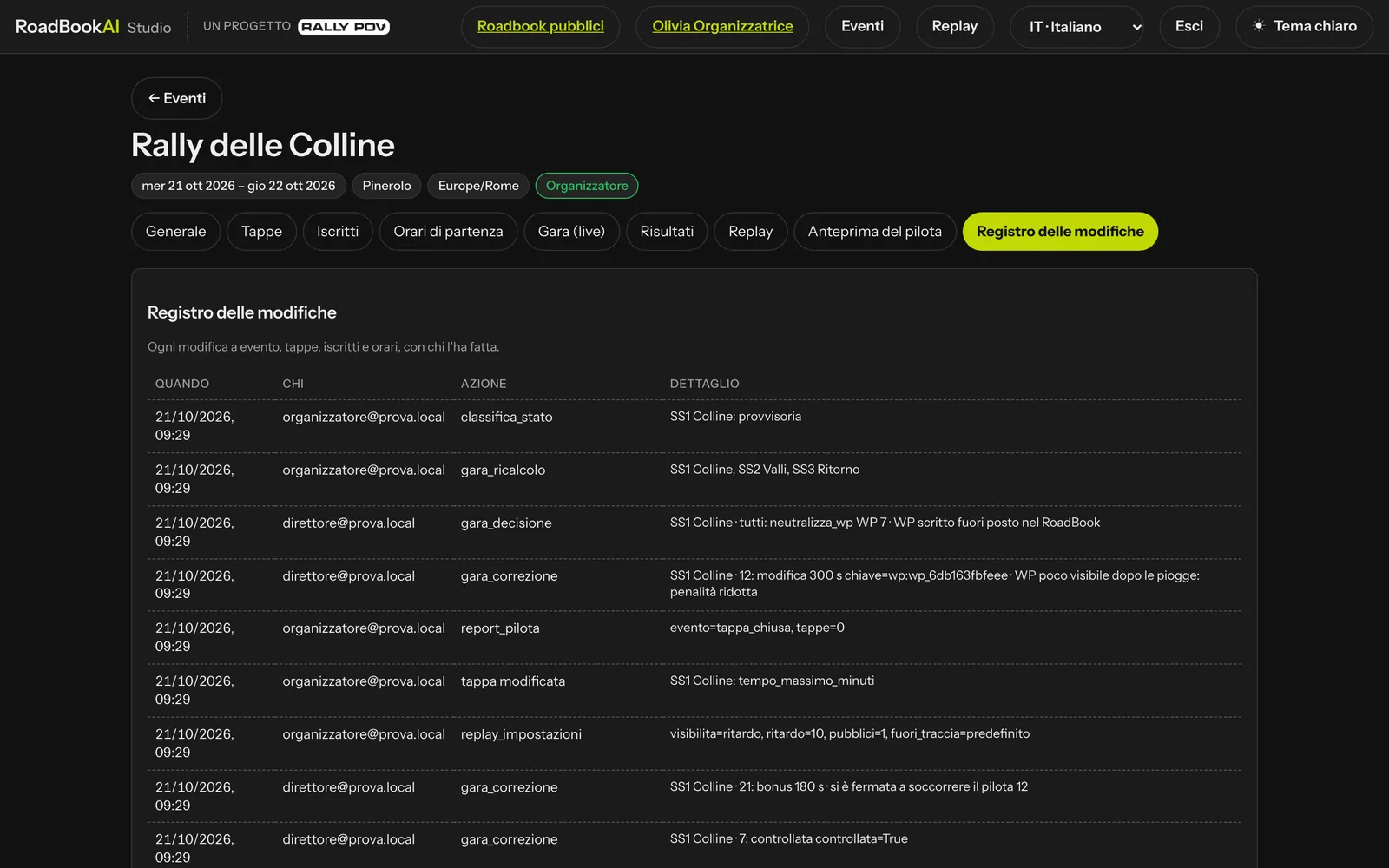1389x868 pixels.
Task: Click the Rally POV project badge
Action: coord(344,27)
